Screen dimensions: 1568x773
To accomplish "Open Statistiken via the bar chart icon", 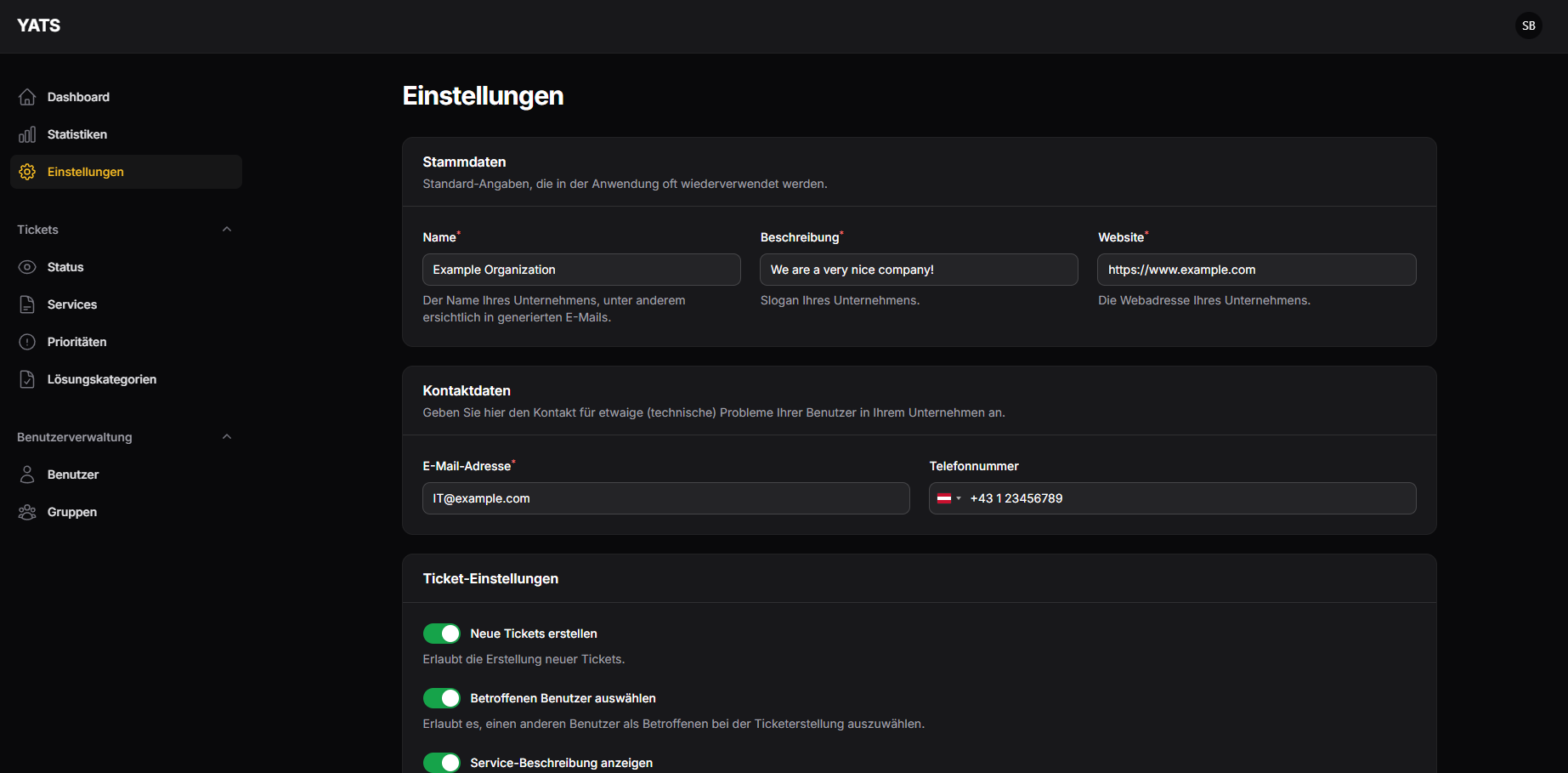I will [x=26, y=134].
